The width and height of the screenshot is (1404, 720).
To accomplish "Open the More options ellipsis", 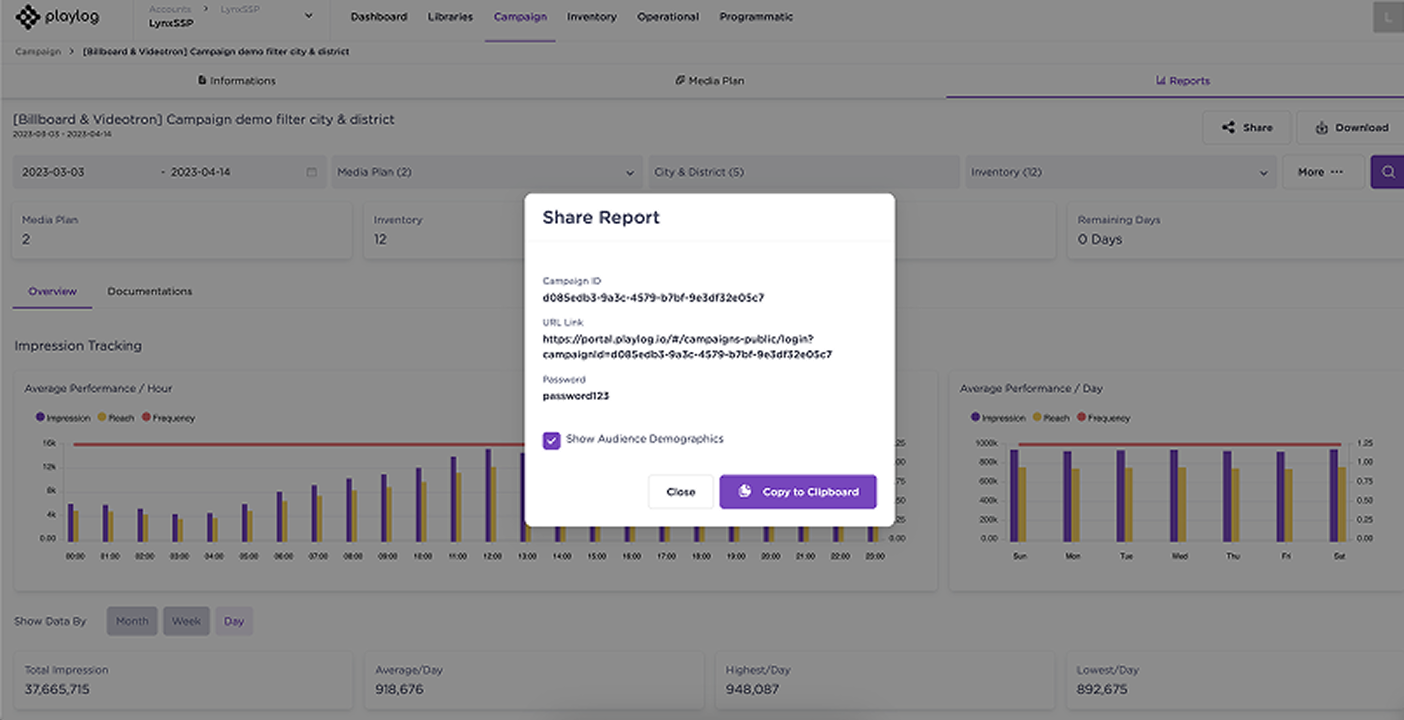I will pyautogui.click(x=1322, y=172).
